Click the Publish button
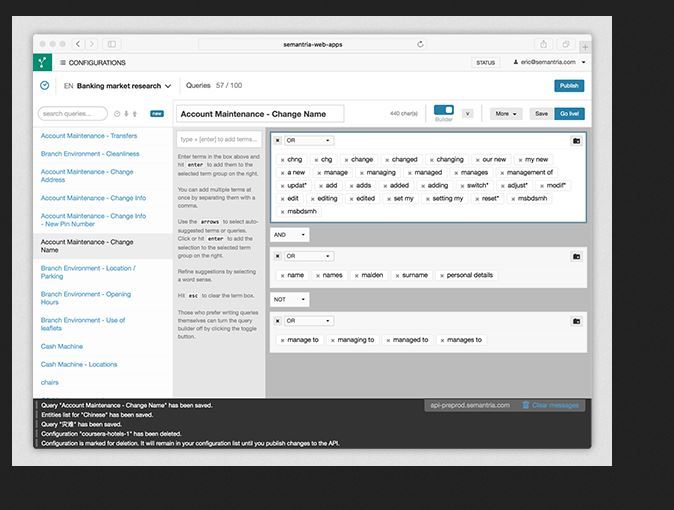Image resolution: width=674 pixels, height=510 pixels. [x=569, y=86]
